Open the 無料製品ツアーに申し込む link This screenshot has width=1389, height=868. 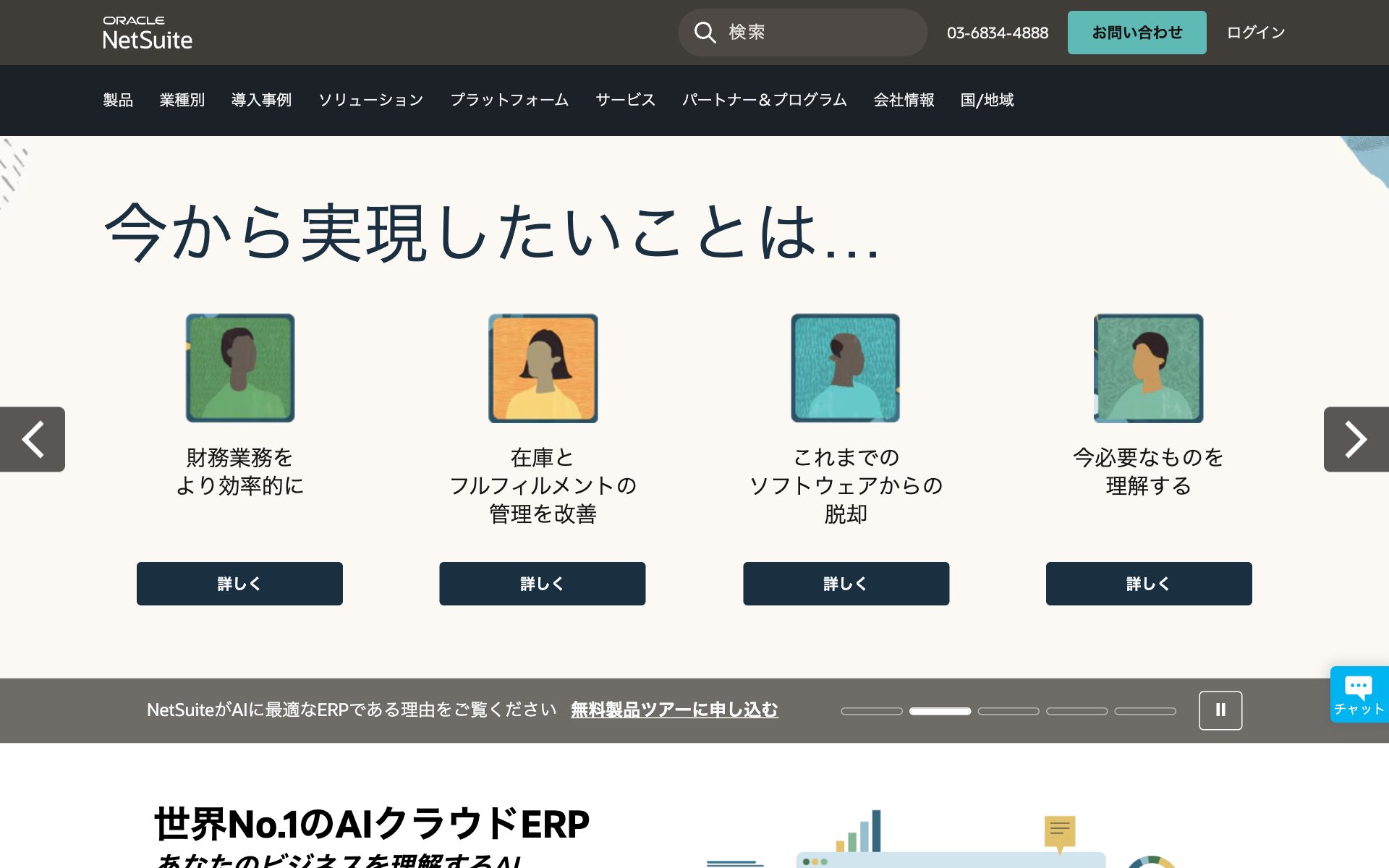pos(674,710)
